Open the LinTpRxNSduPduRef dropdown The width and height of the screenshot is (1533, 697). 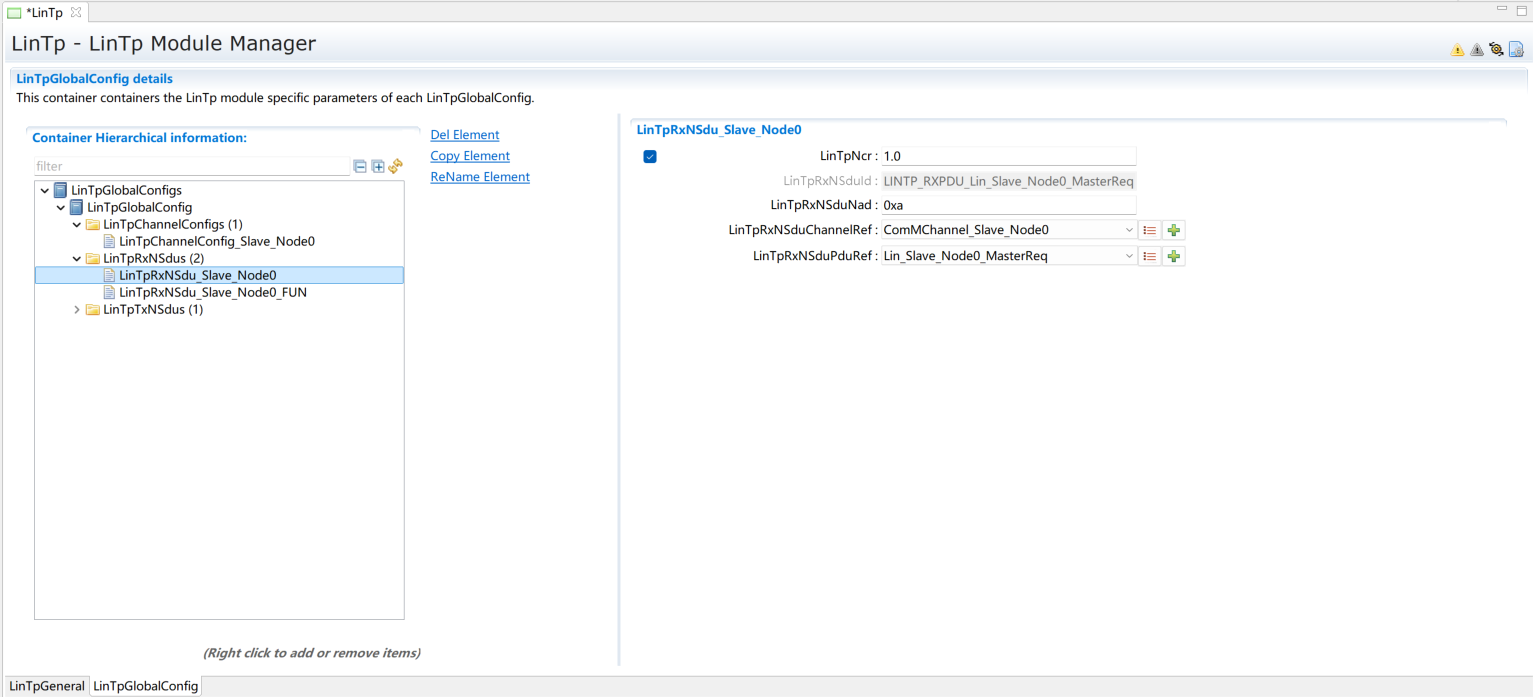click(x=1129, y=256)
